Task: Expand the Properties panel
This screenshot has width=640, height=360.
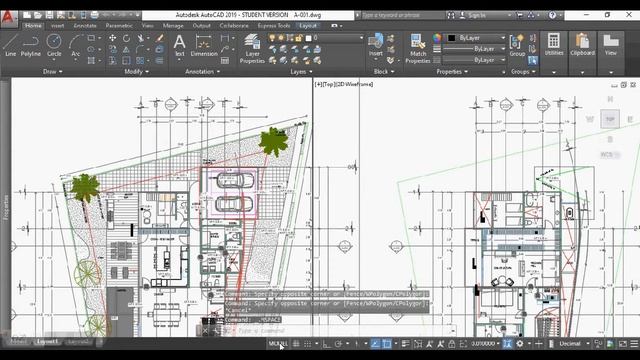Action: coord(452,71)
